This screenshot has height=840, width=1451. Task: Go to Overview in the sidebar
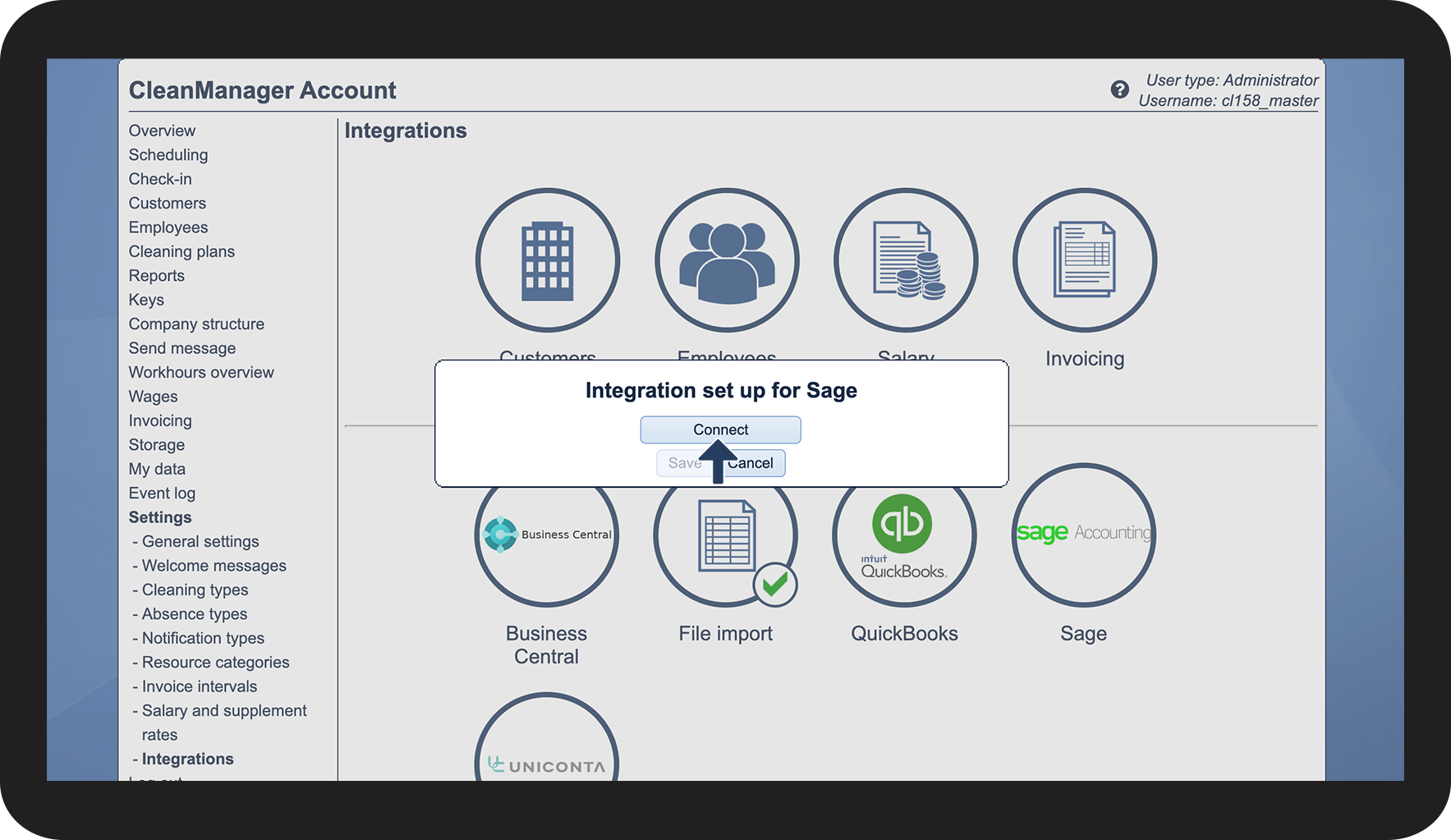(162, 131)
